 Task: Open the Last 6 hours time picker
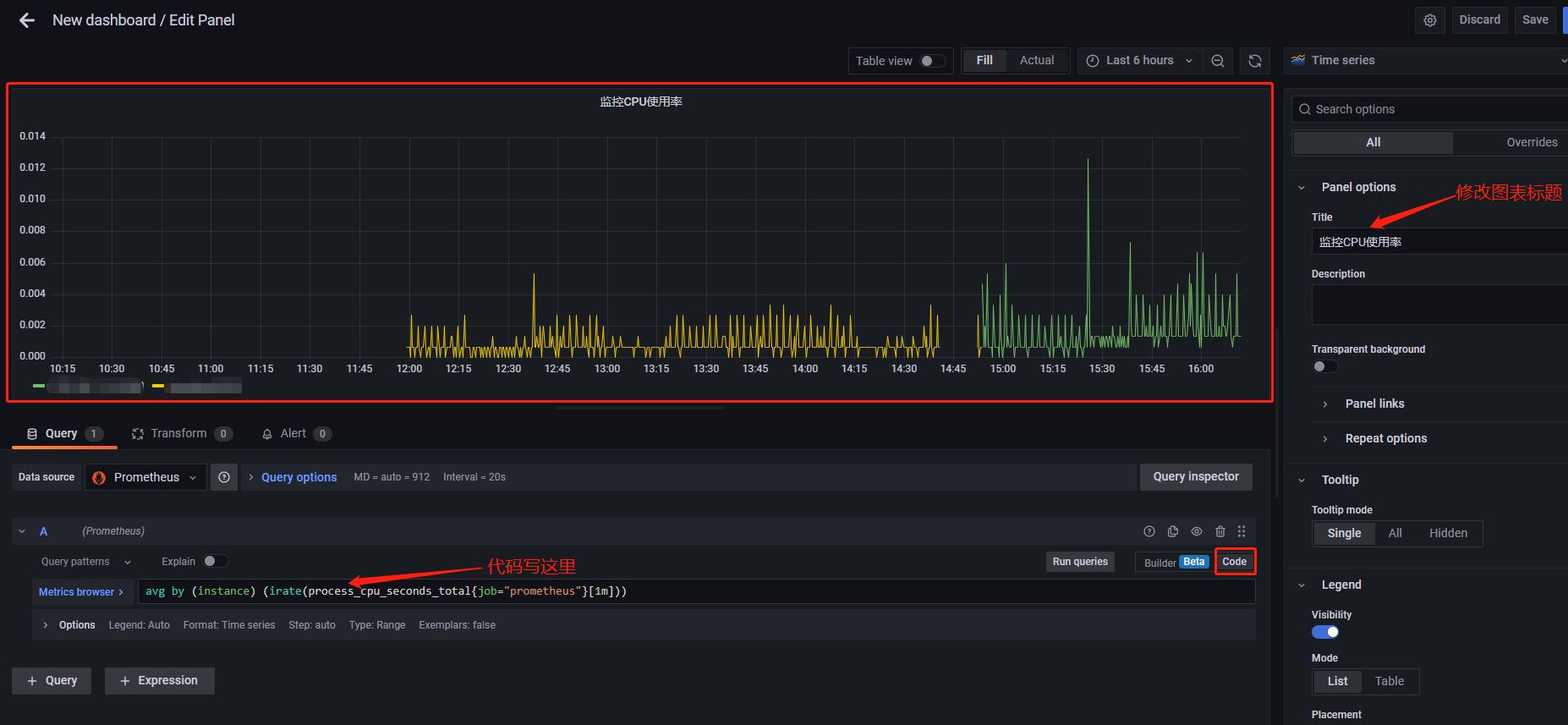click(x=1139, y=61)
